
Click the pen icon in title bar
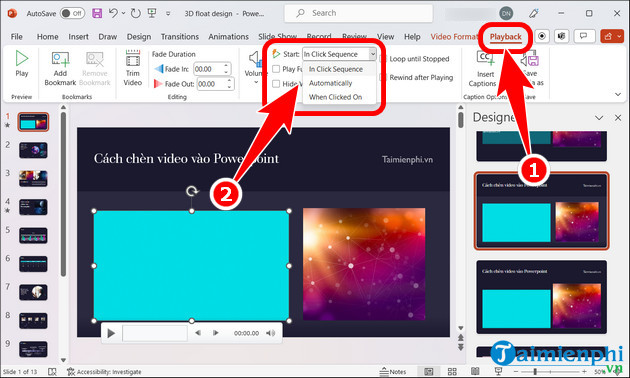[534, 13]
